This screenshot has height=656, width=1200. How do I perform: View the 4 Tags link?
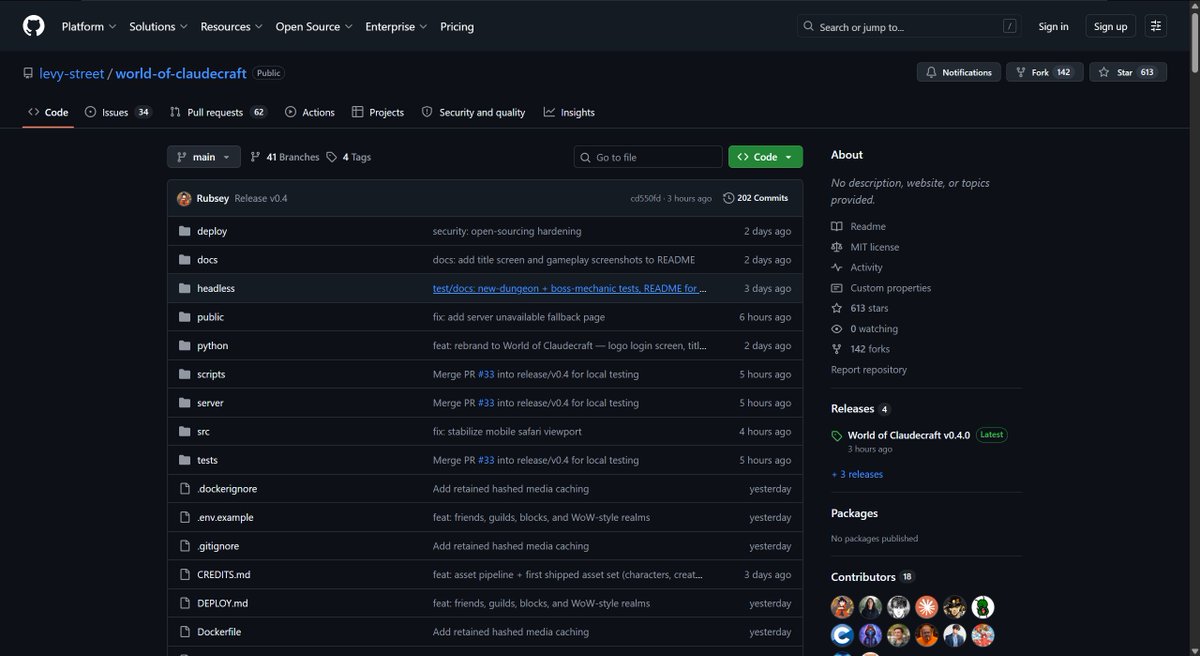(349, 157)
